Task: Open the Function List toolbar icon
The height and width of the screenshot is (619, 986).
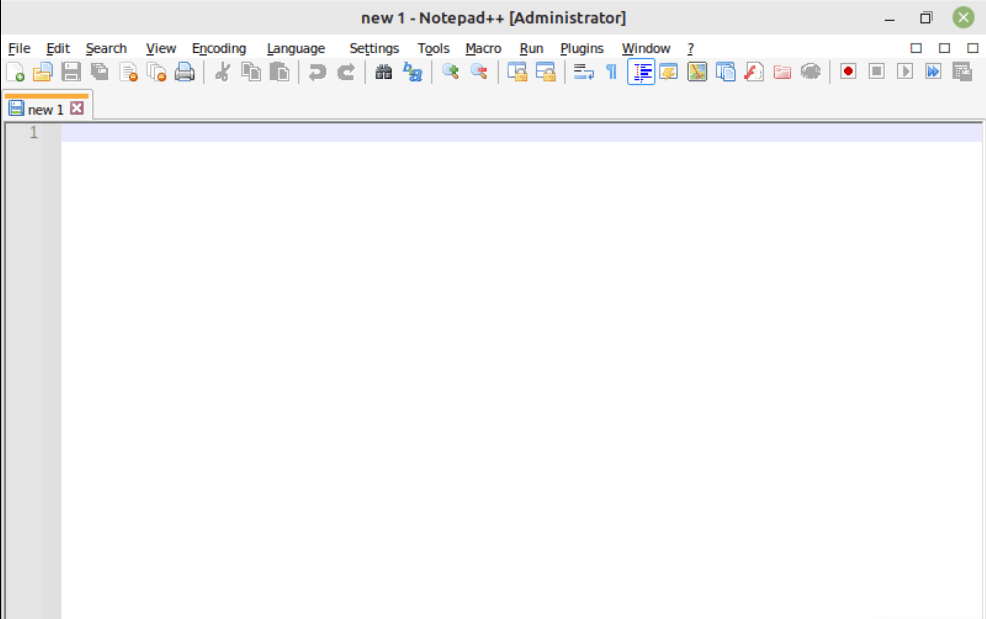Action: 753,72
